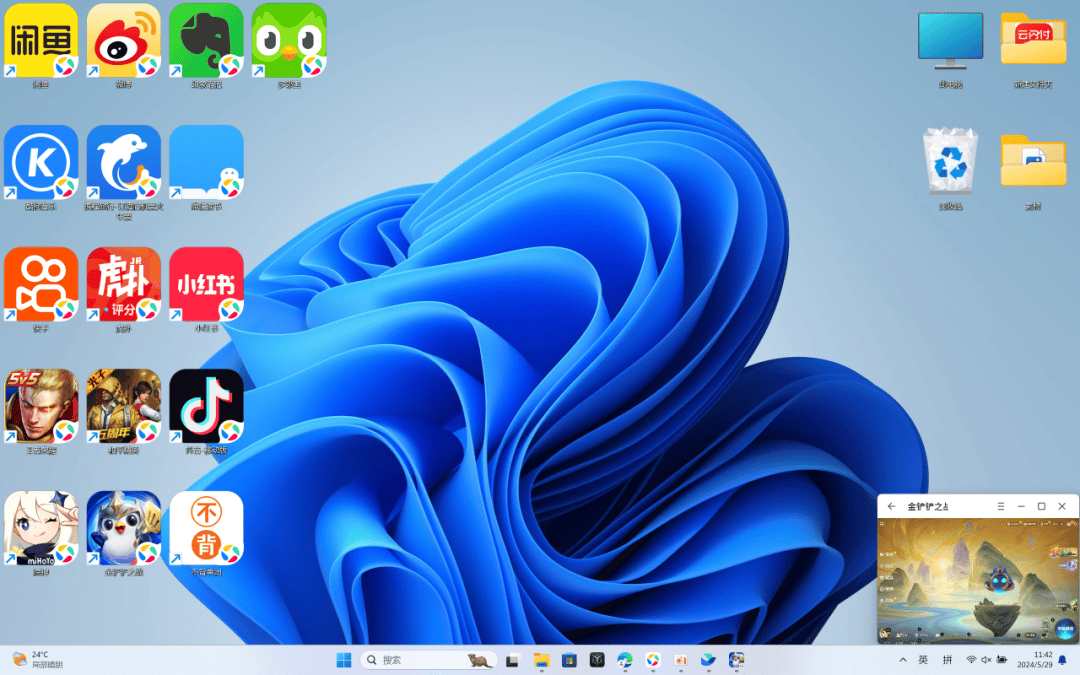Select the Kuaishou orange camera icon
This screenshot has height=675, width=1080.
coord(41,284)
